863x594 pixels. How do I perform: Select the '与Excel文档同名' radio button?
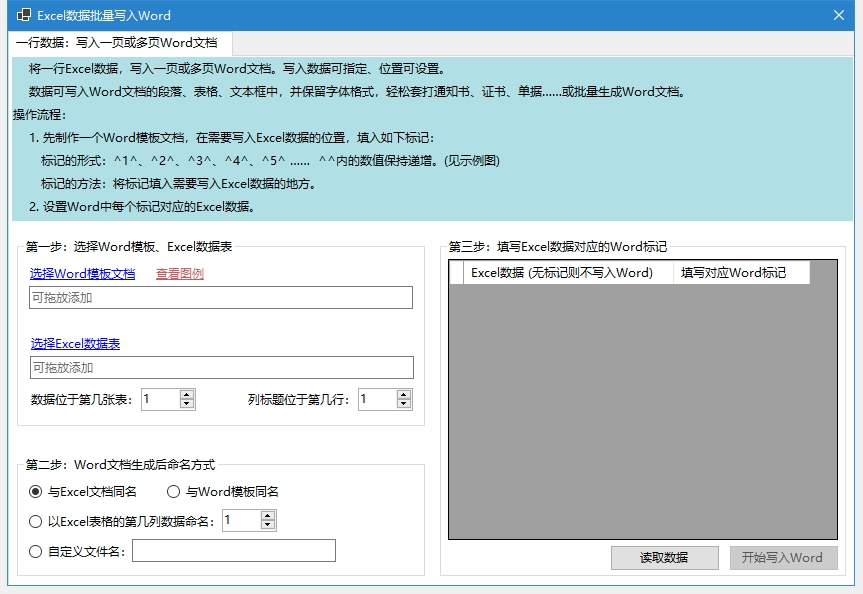click(37, 490)
